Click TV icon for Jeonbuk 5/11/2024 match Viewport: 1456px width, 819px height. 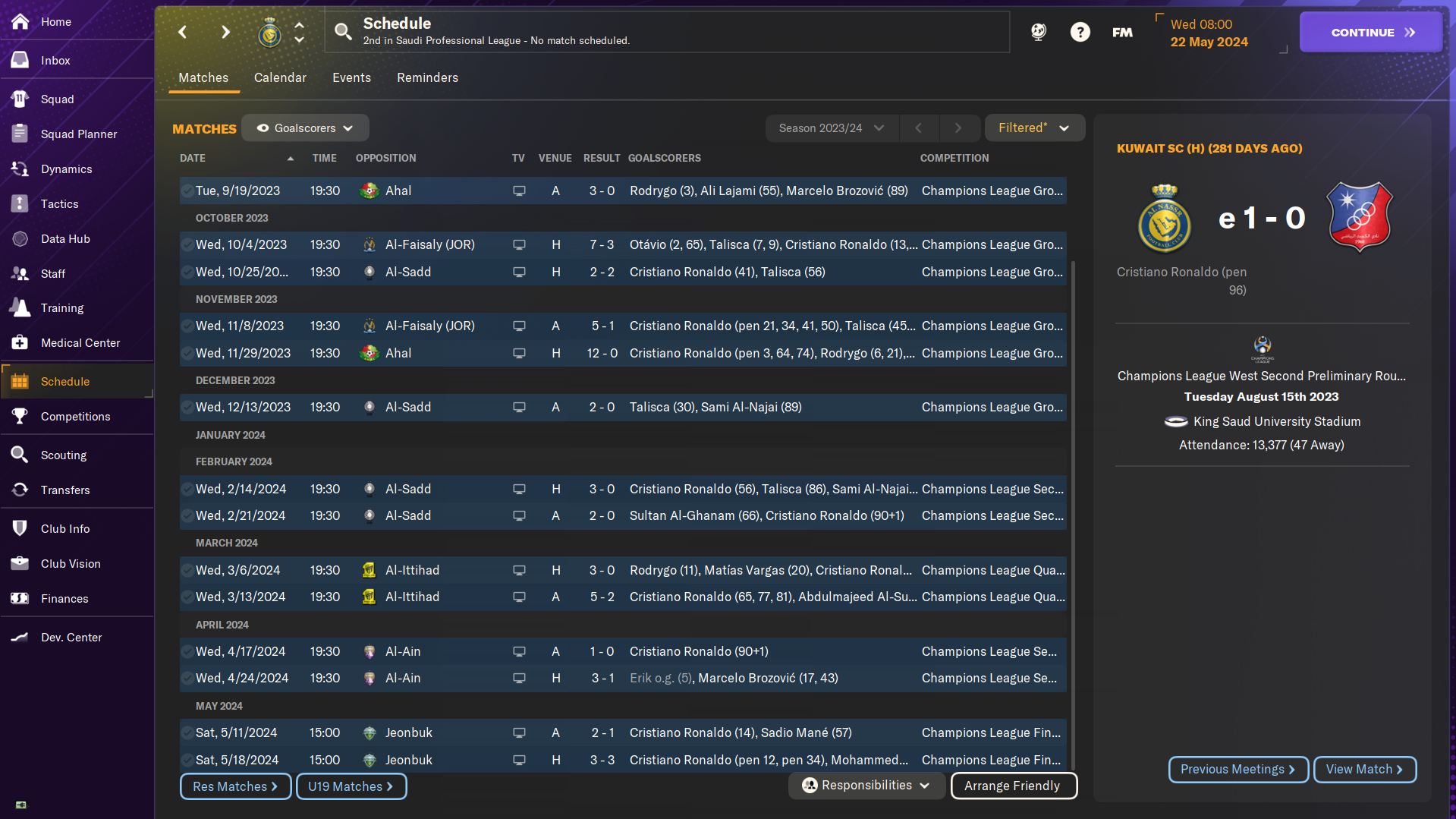click(519, 733)
